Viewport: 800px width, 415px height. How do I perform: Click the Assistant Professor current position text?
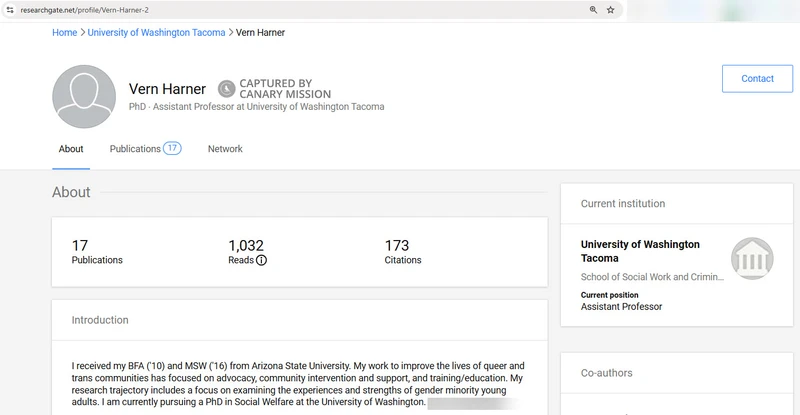pos(621,307)
